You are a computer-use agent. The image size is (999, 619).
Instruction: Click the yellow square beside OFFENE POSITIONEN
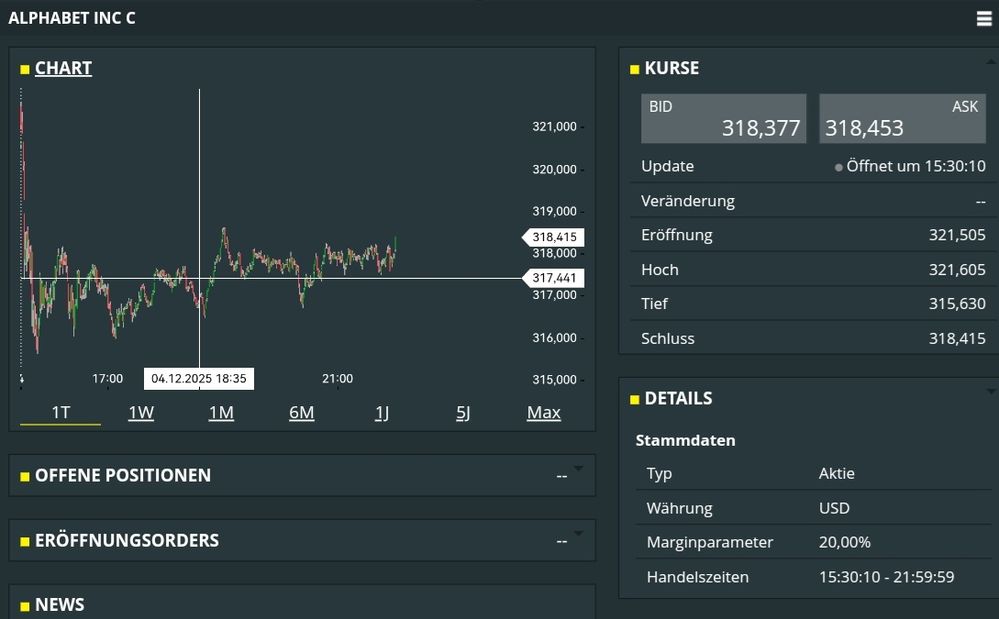point(25,476)
